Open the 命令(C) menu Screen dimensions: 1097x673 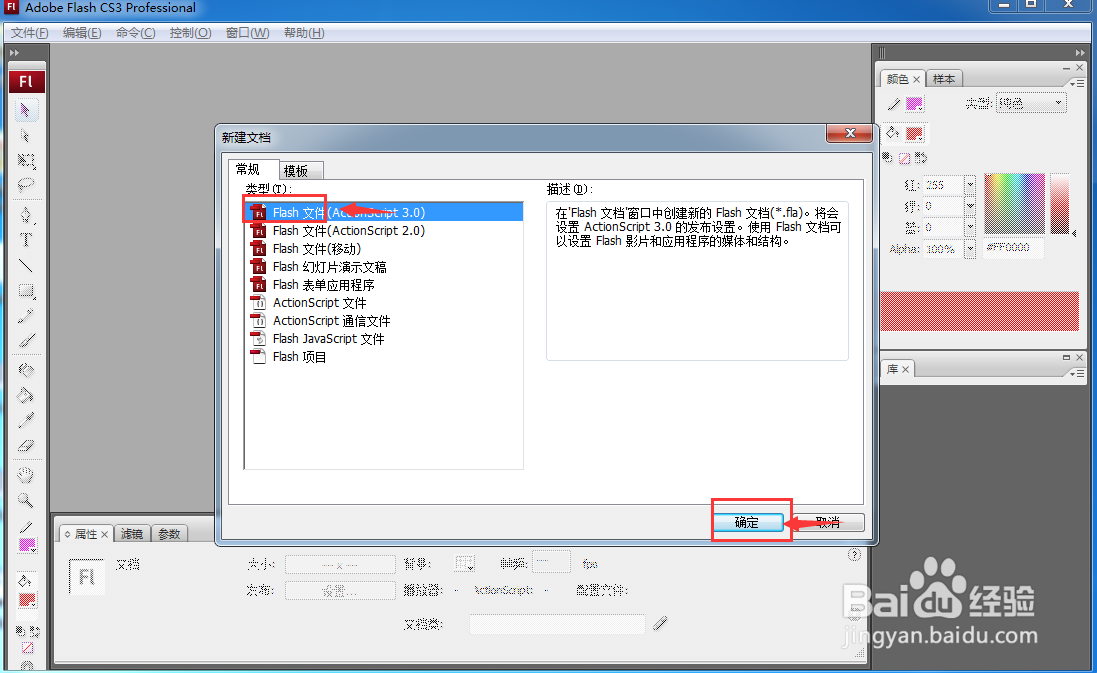click(136, 33)
